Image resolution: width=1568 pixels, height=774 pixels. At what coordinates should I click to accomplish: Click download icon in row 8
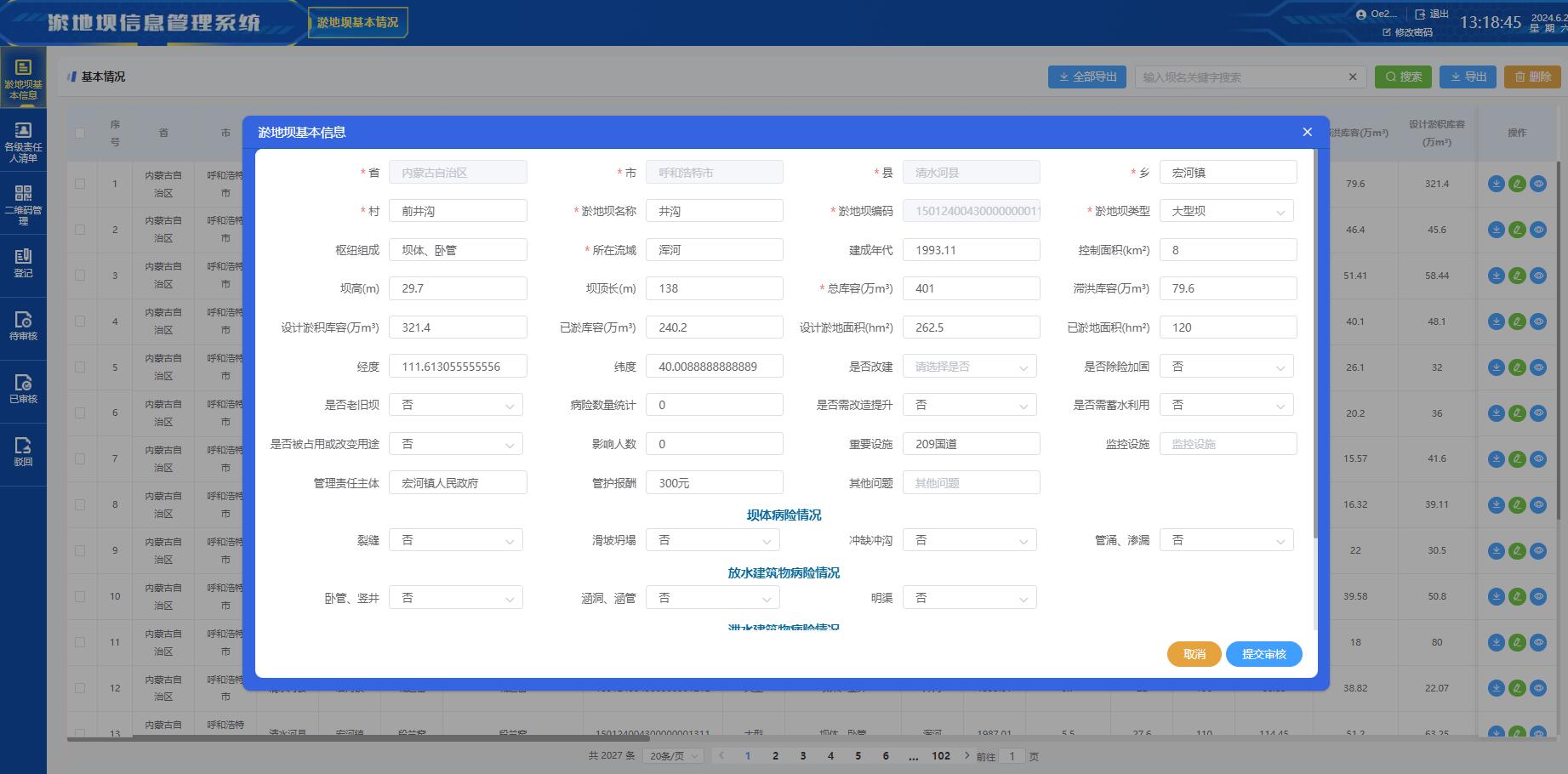point(1497,505)
